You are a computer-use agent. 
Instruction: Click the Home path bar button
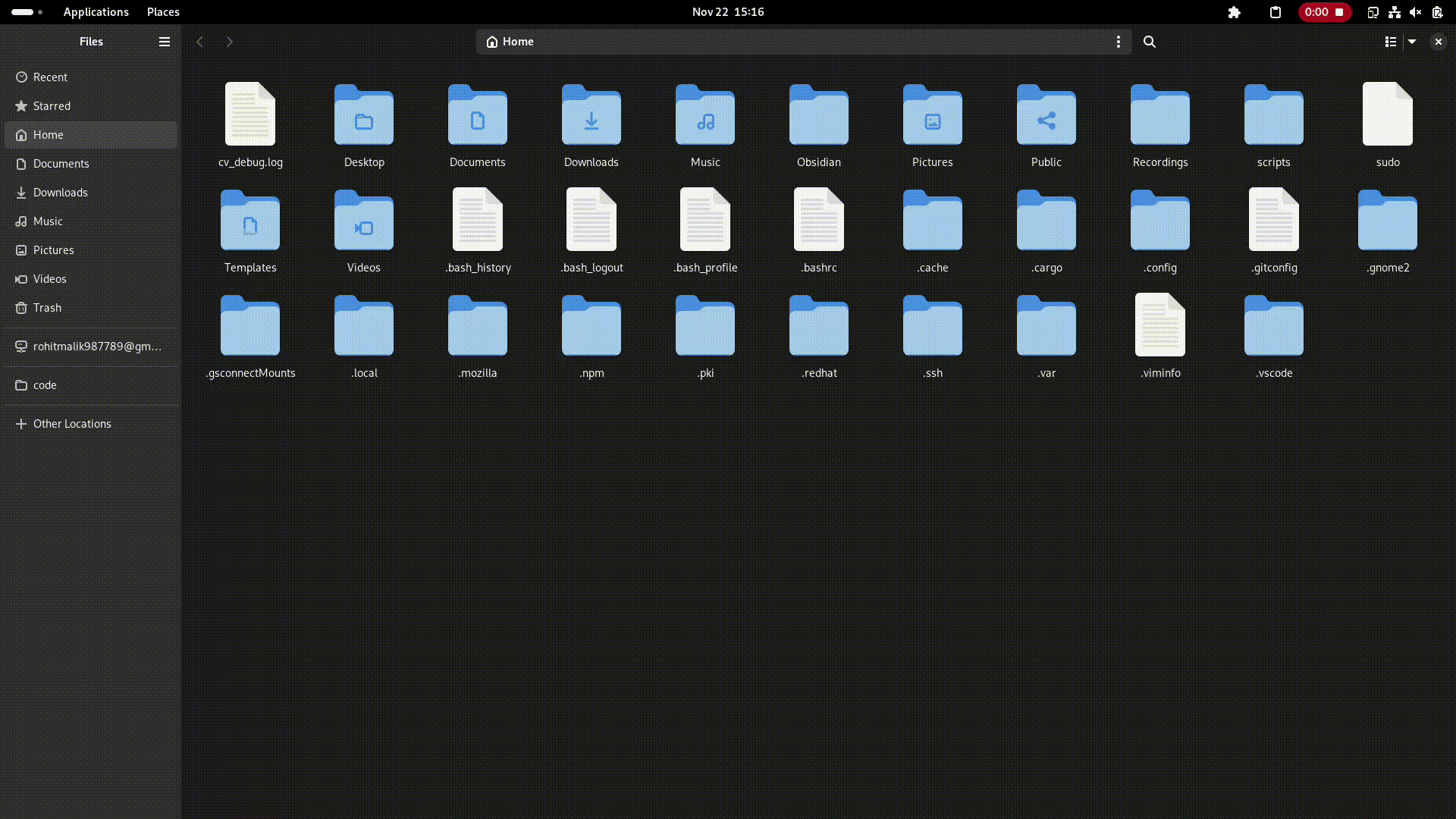coord(510,42)
